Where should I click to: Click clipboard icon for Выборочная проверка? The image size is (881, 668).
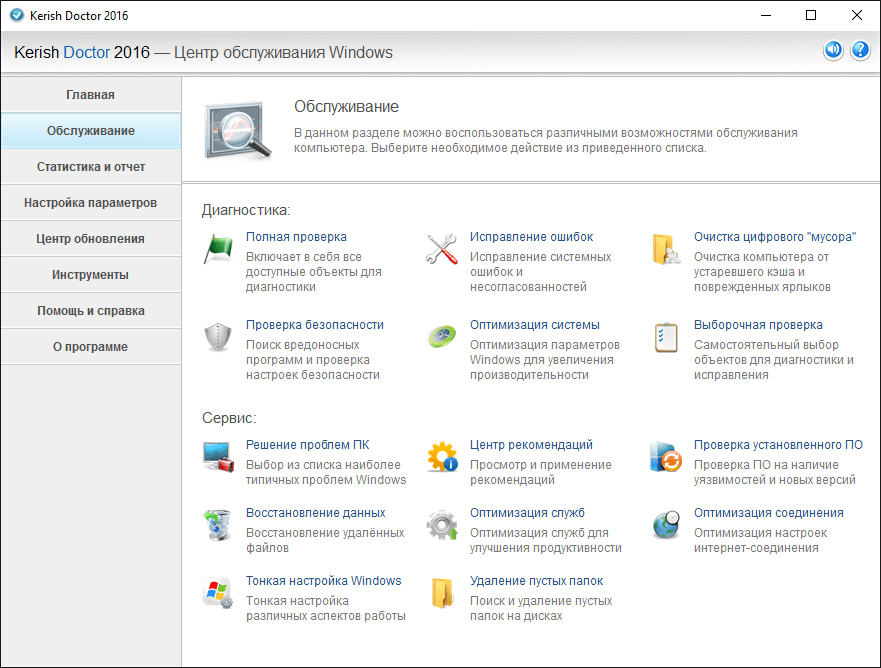coord(666,337)
